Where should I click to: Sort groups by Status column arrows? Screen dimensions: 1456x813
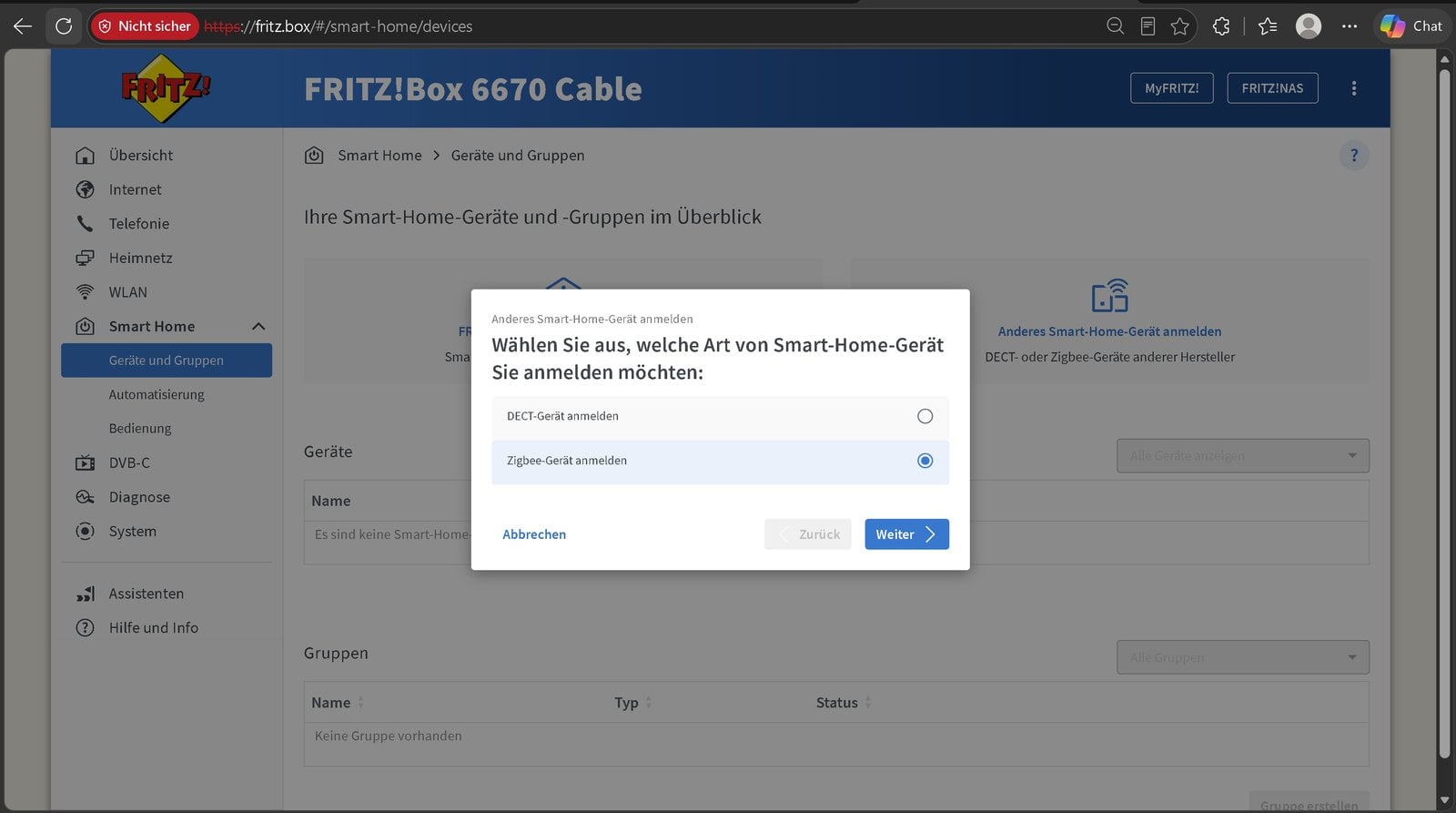pos(868,703)
